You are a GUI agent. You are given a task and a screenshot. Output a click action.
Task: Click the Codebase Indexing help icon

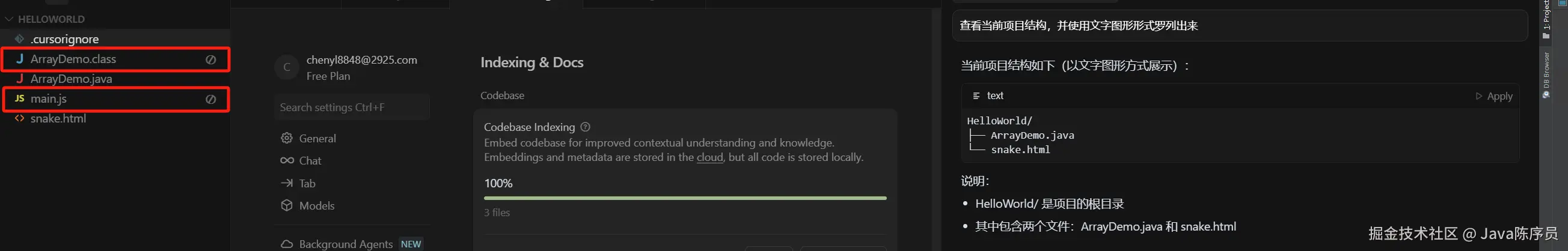585,127
